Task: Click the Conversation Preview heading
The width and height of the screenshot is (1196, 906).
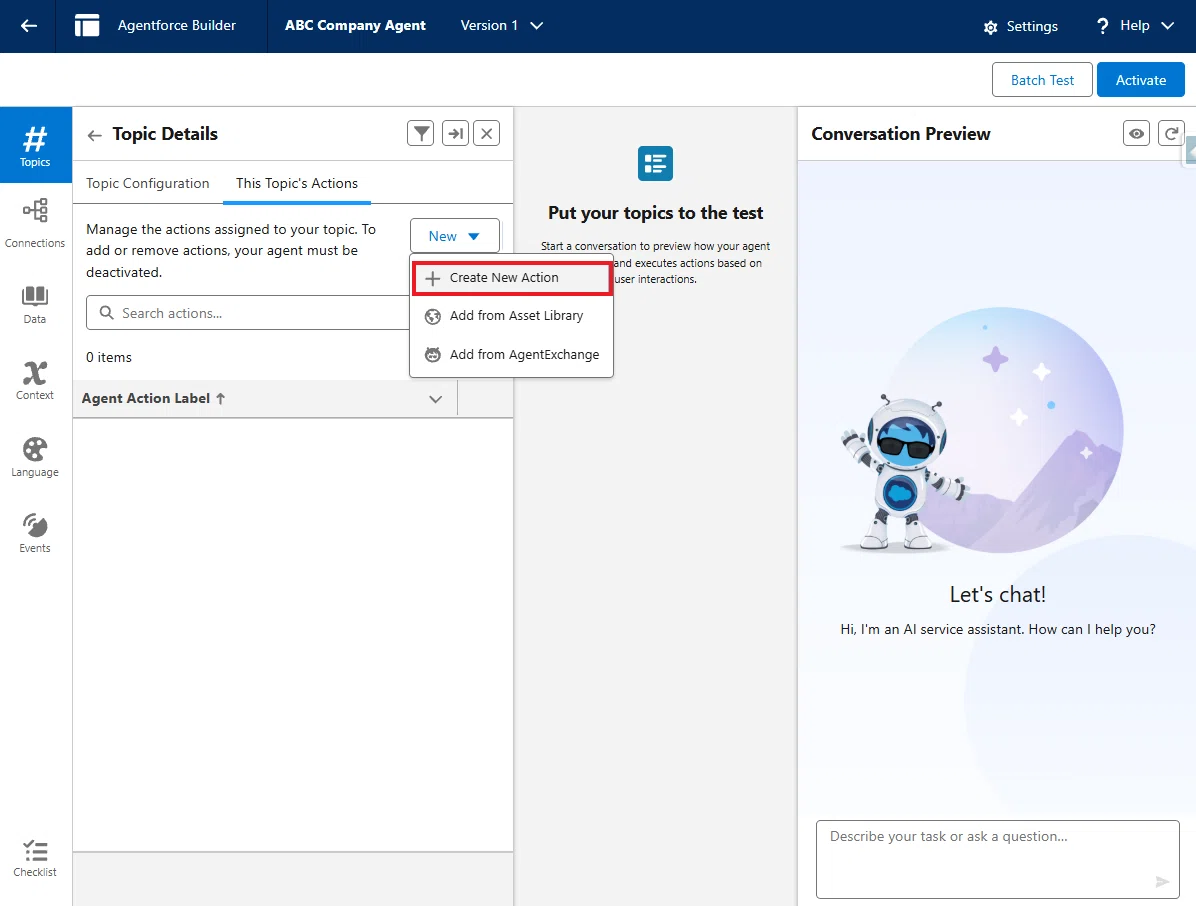Action: tap(901, 133)
